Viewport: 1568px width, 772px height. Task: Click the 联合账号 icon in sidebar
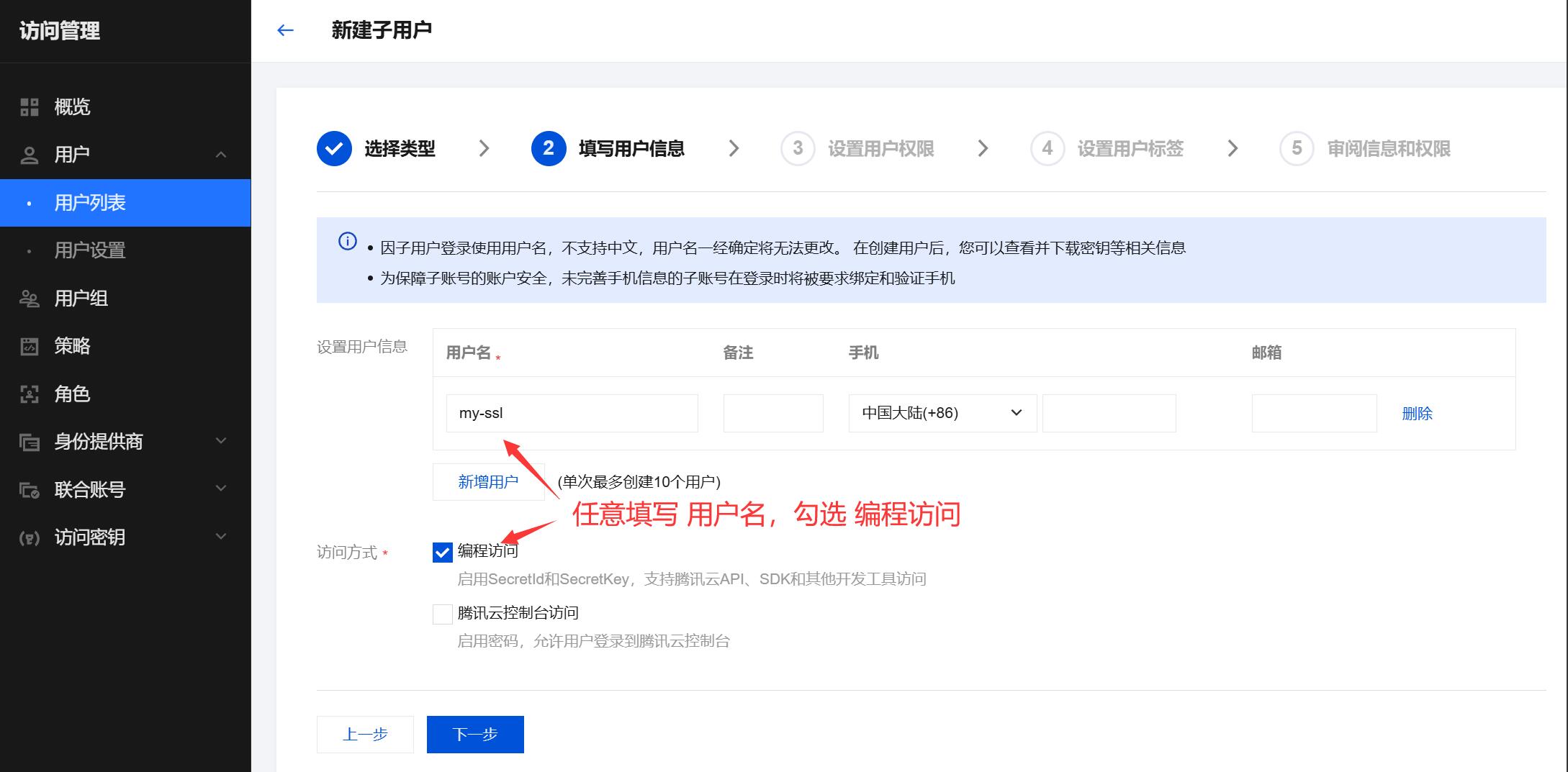(30, 490)
